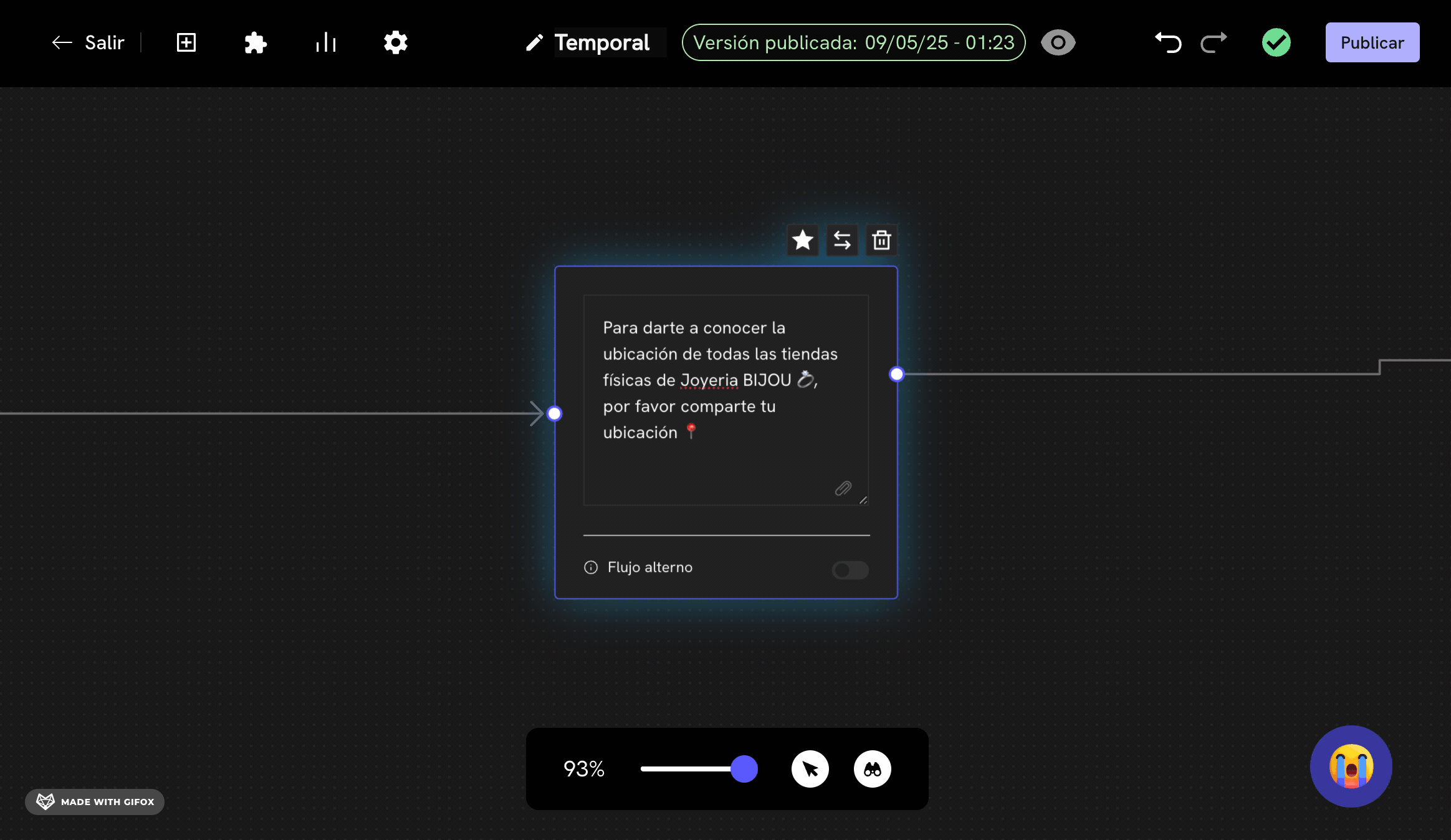Open the settings gear icon
Screen dimensions: 1451x840
395,42
